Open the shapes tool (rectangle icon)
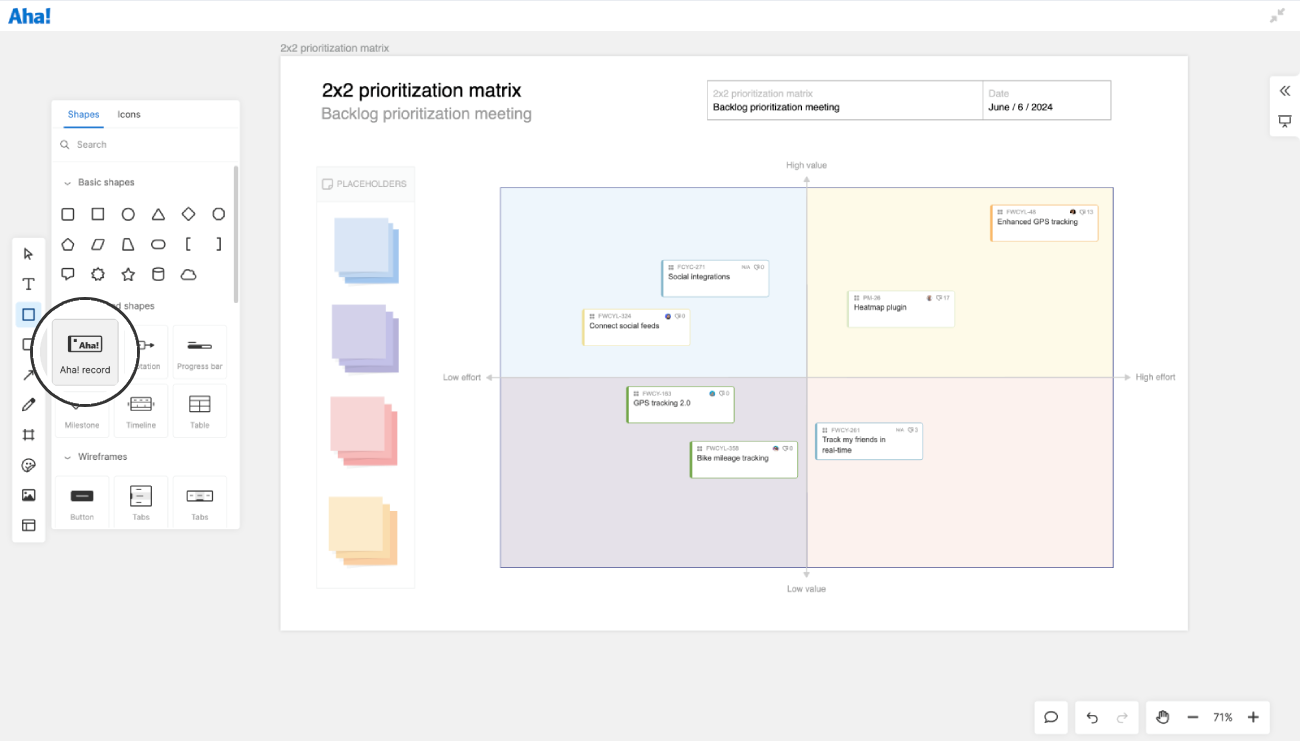Image resolution: width=1300 pixels, height=741 pixels. pos(28,314)
